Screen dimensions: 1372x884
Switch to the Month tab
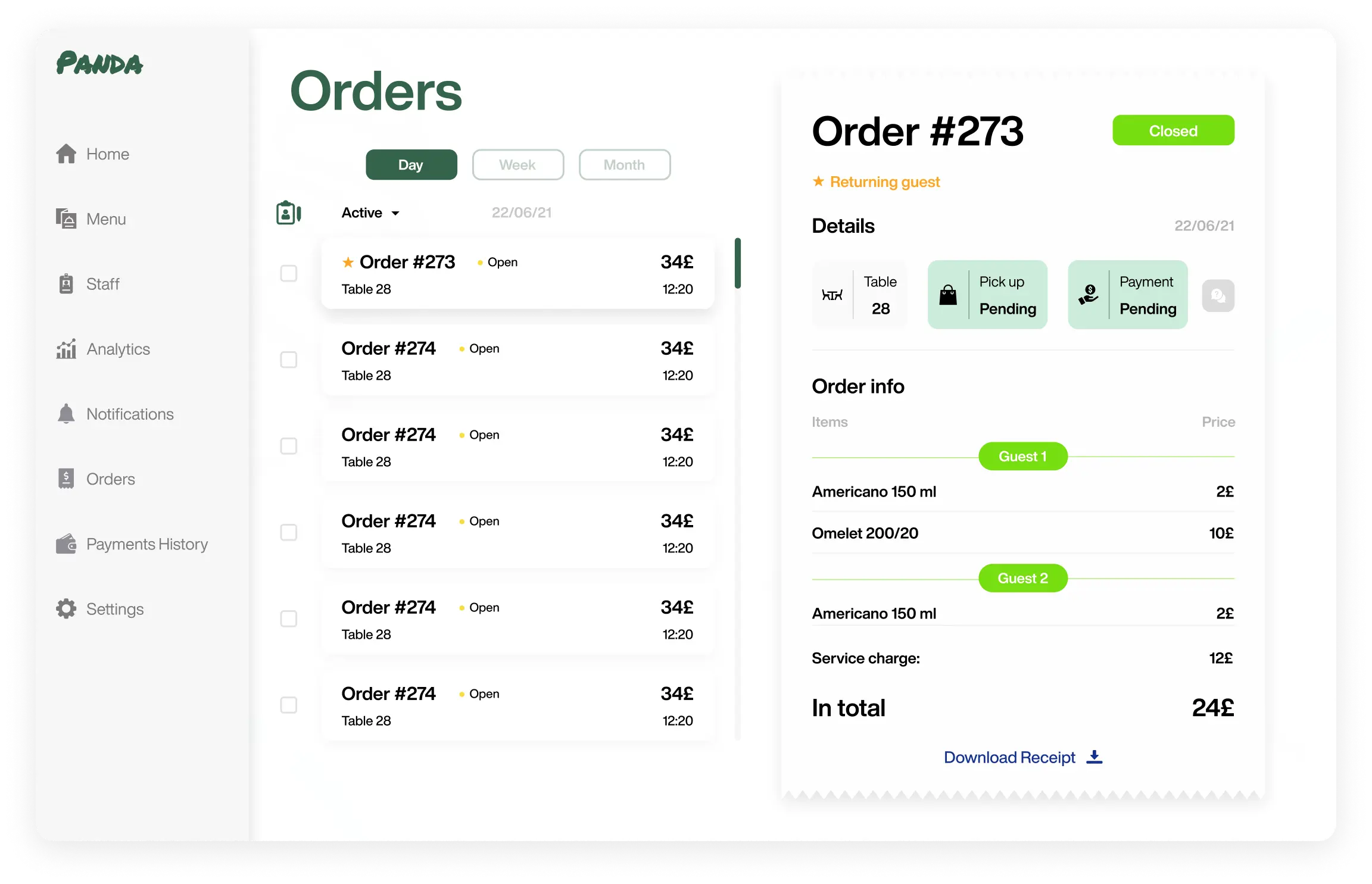[624, 164]
